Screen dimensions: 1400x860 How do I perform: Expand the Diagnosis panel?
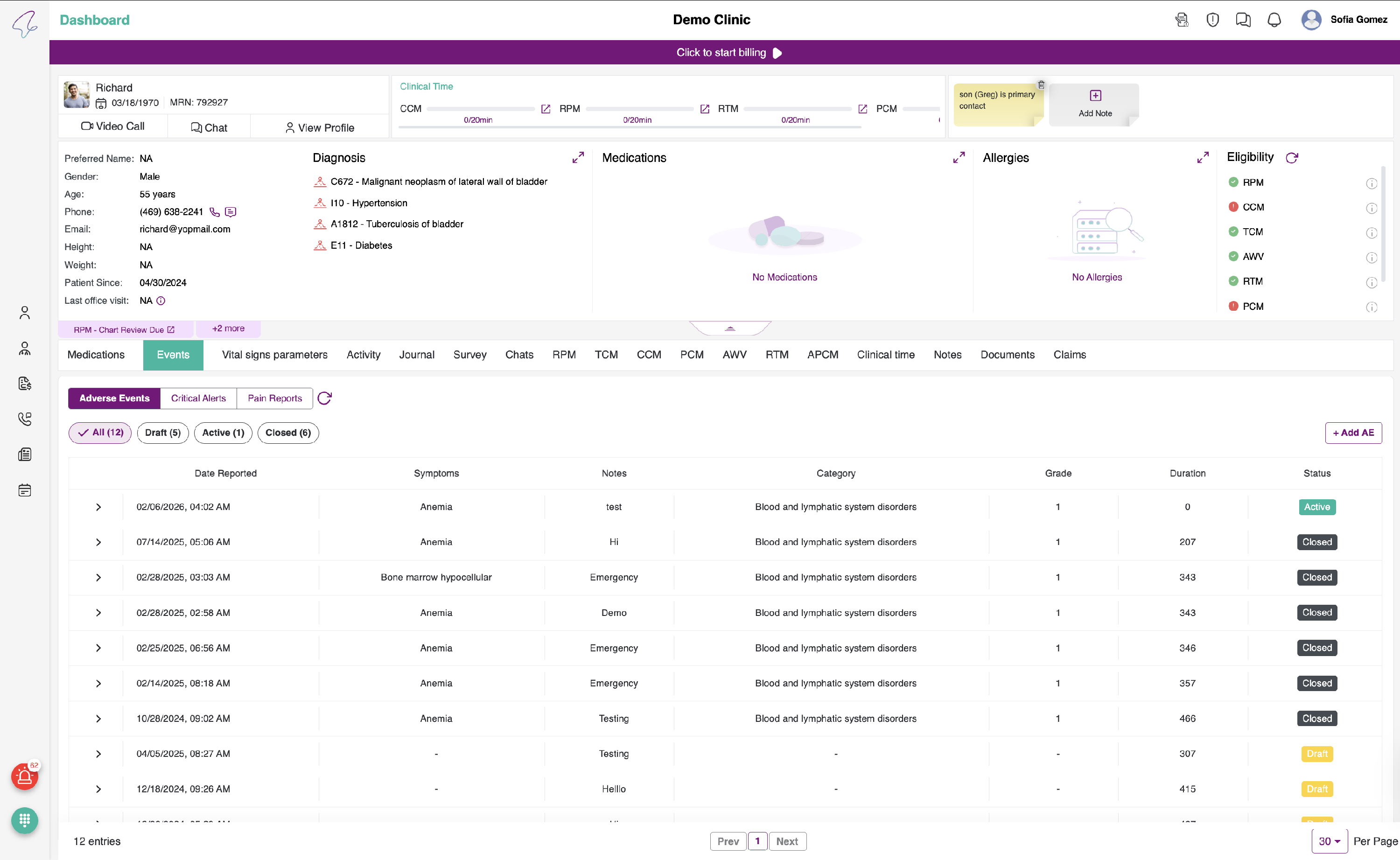tap(578, 158)
